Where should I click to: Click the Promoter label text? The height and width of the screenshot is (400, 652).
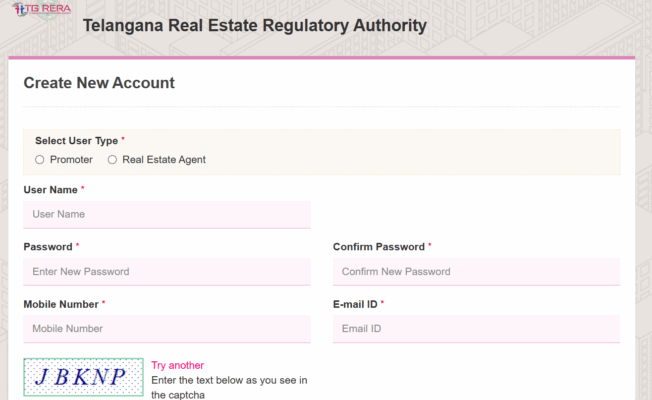pos(71,159)
